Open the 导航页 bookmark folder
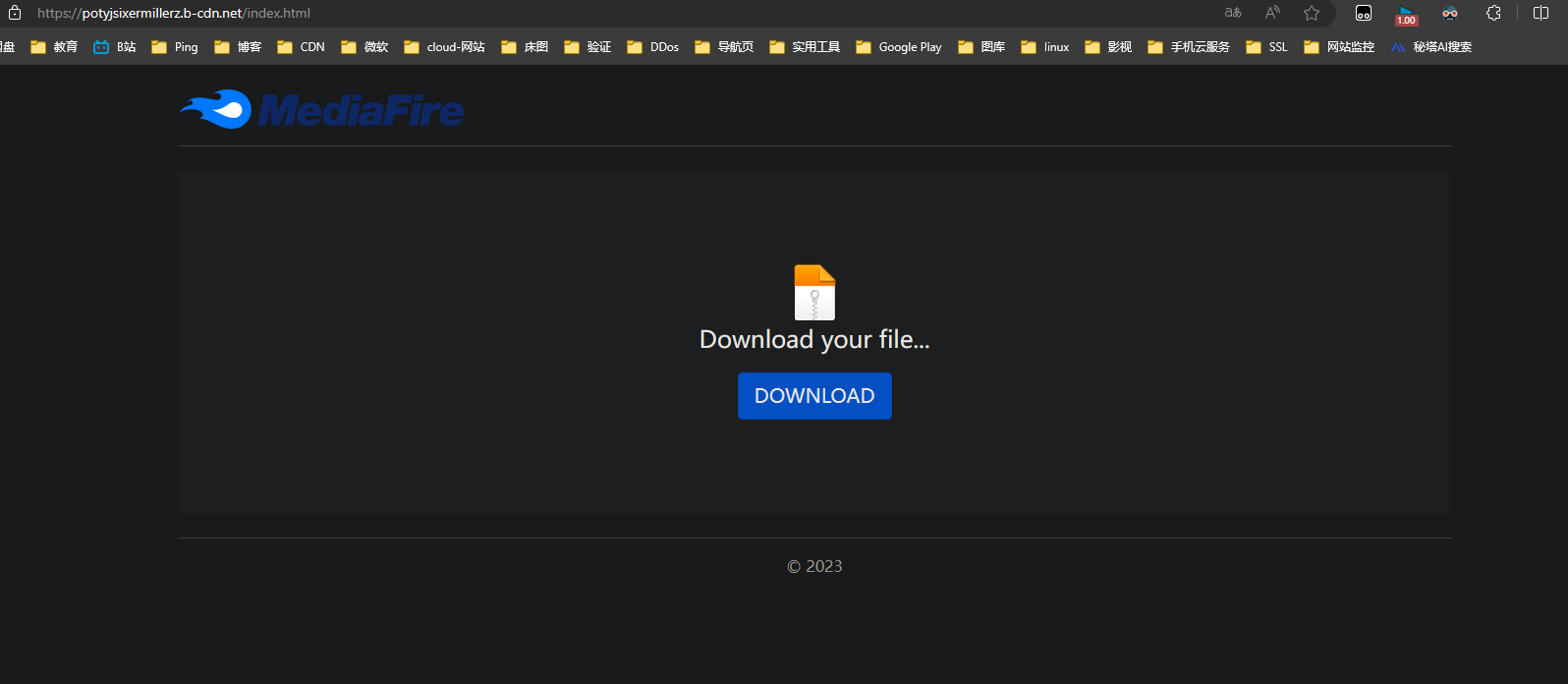Screen dimensions: 1568x684 (x=724, y=47)
